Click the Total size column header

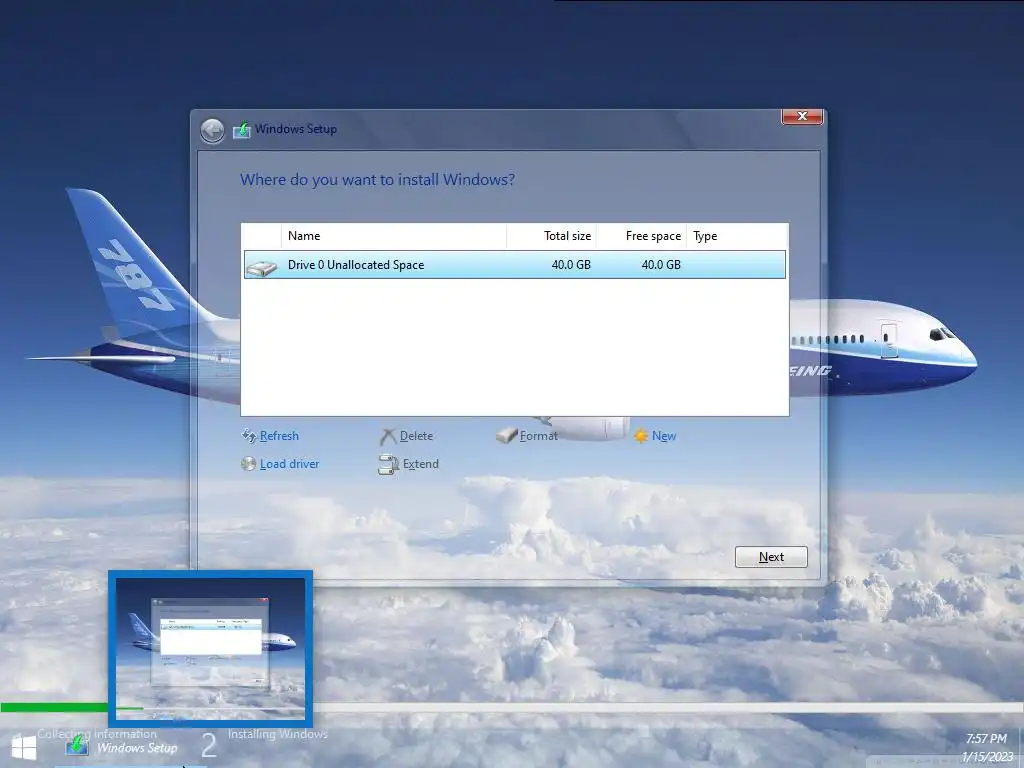click(551, 236)
